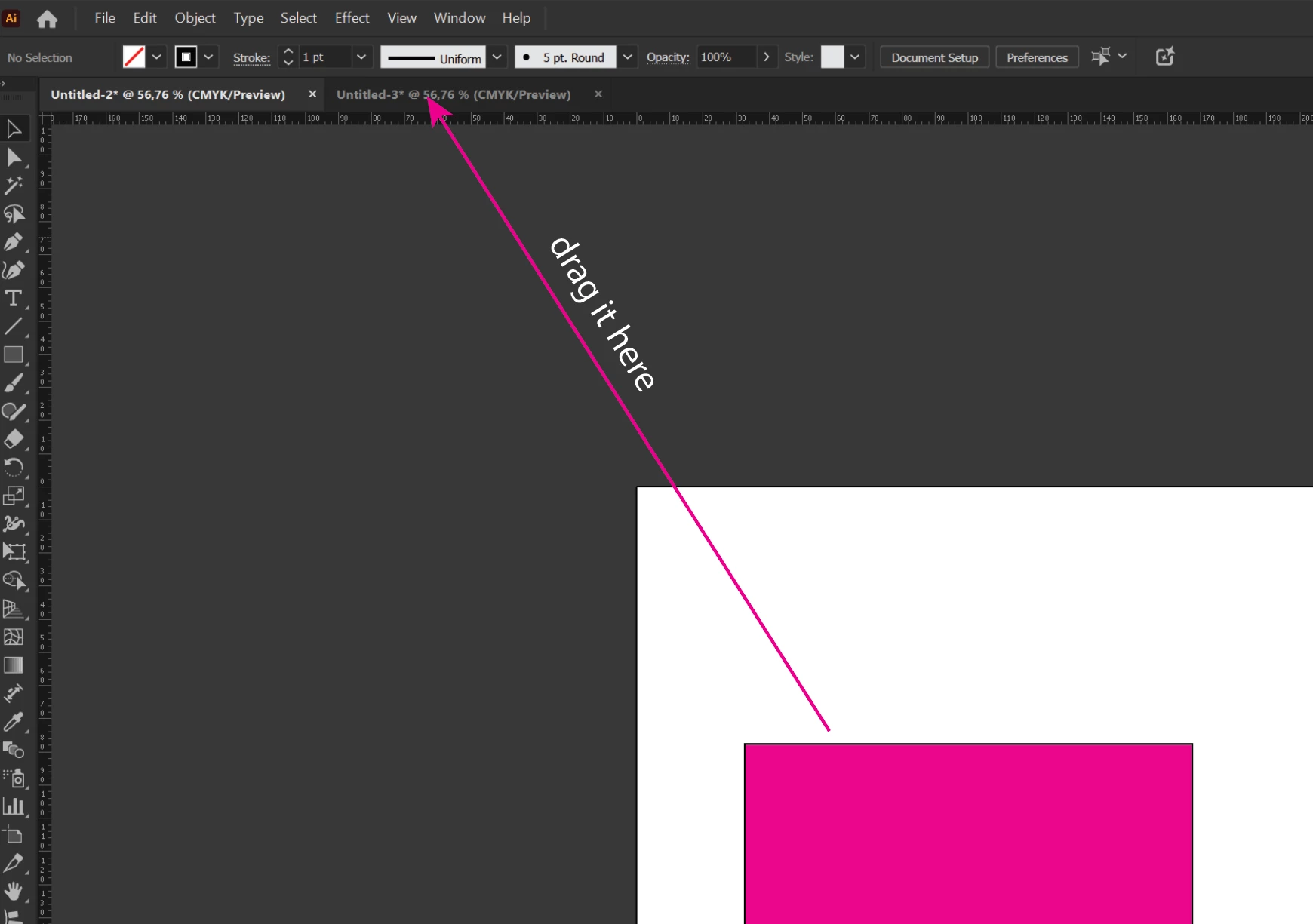
Task: Select the Rotate tool
Action: pos(14,468)
